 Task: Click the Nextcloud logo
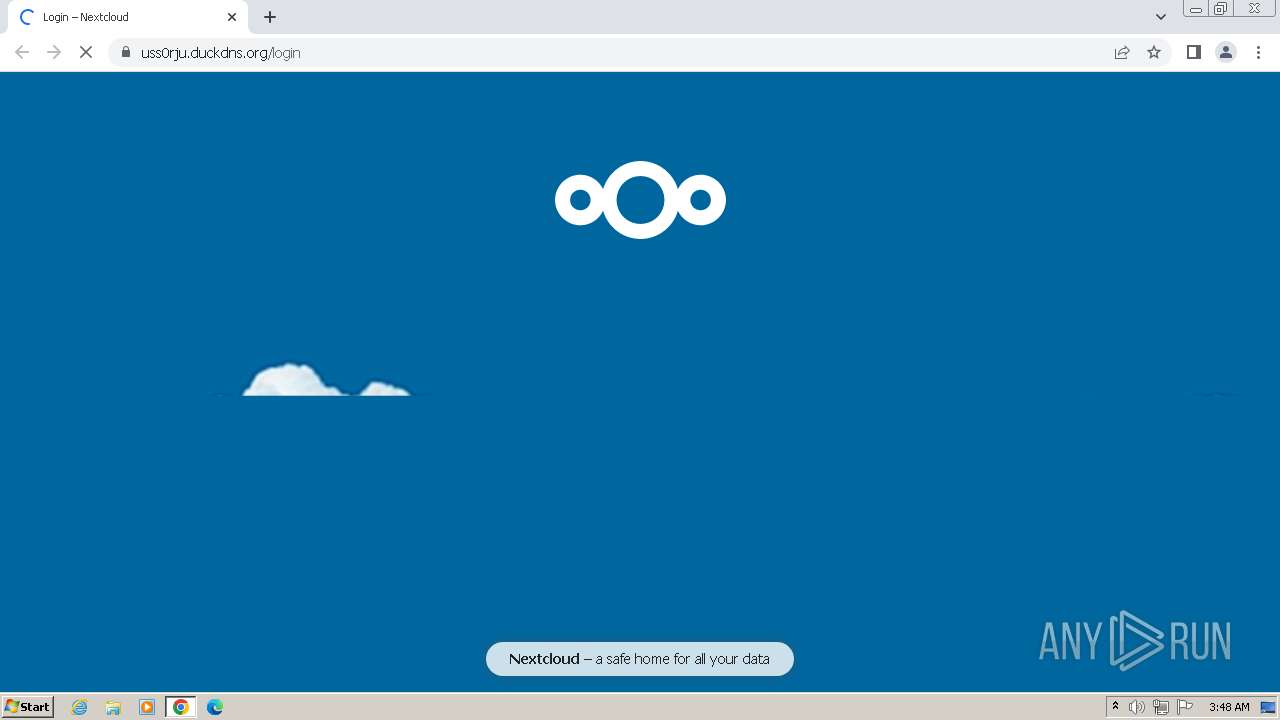coord(640,200)
